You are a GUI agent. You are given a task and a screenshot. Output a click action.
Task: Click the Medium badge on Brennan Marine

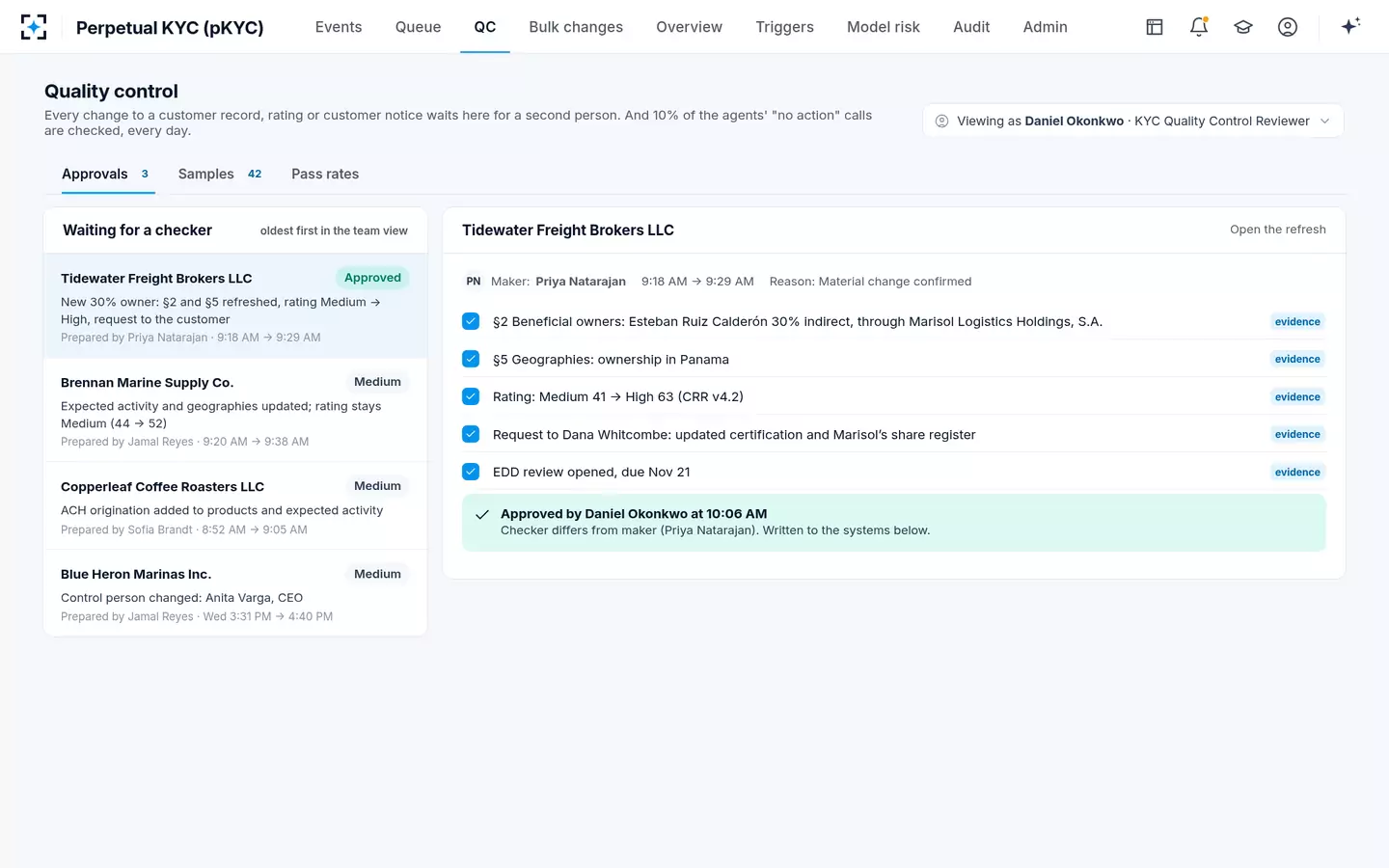377,382
